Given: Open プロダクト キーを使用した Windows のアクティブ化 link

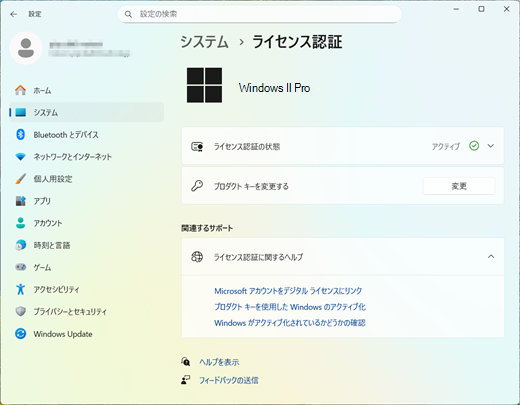Looking at the screenshot, I should (x=290, y=307).
